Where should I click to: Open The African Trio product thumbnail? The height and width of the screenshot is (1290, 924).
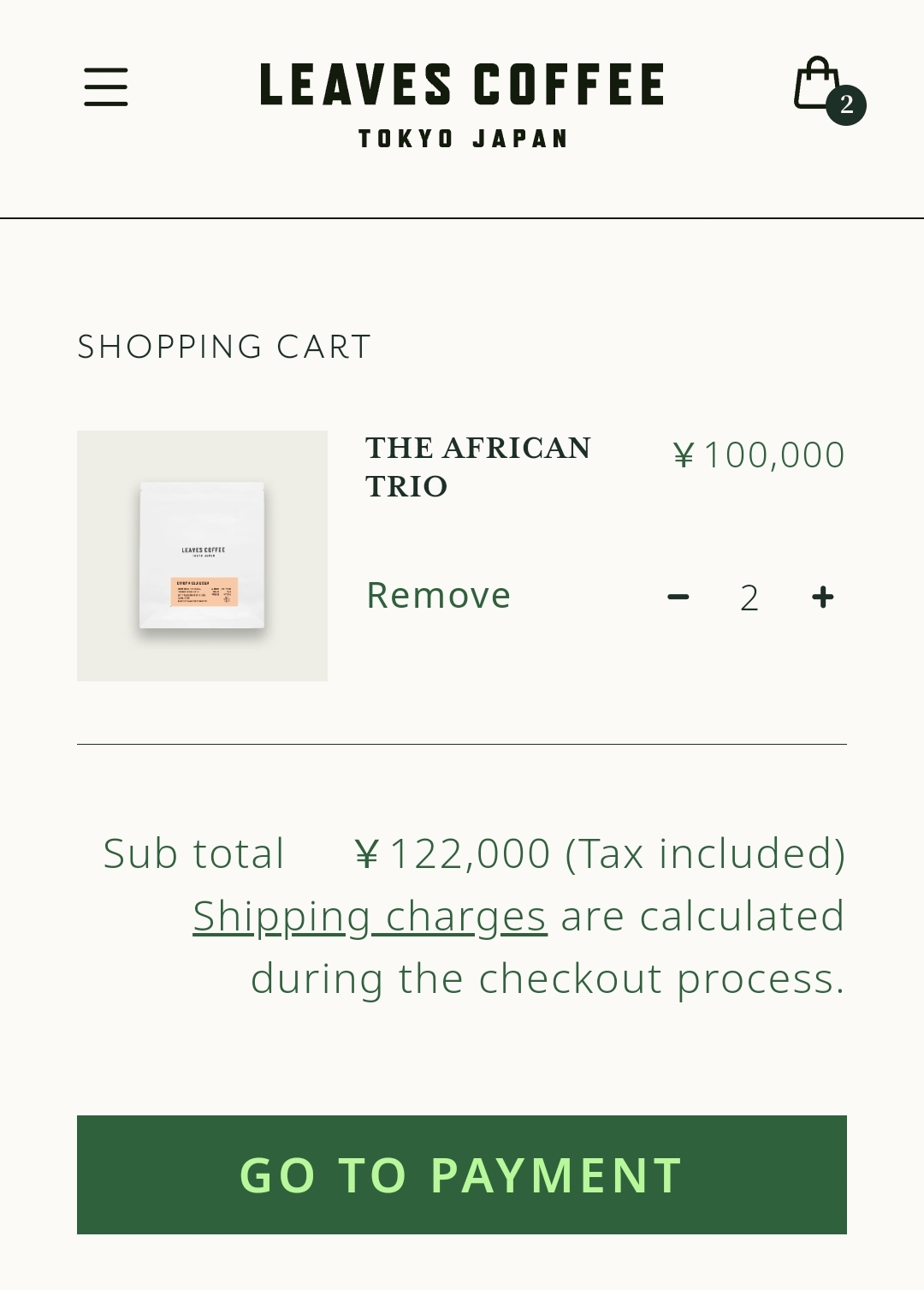point(202,556)
